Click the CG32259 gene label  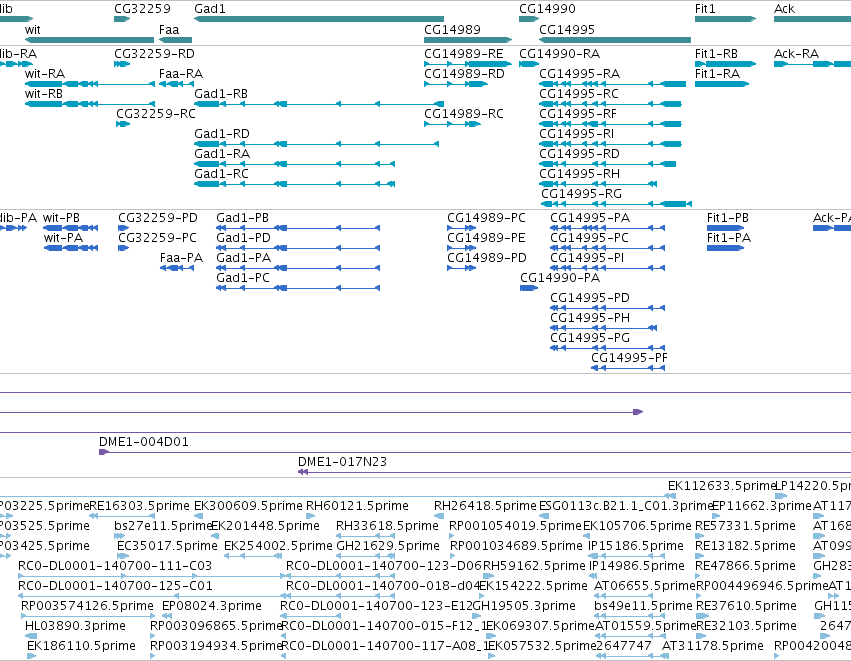(142, 9)
